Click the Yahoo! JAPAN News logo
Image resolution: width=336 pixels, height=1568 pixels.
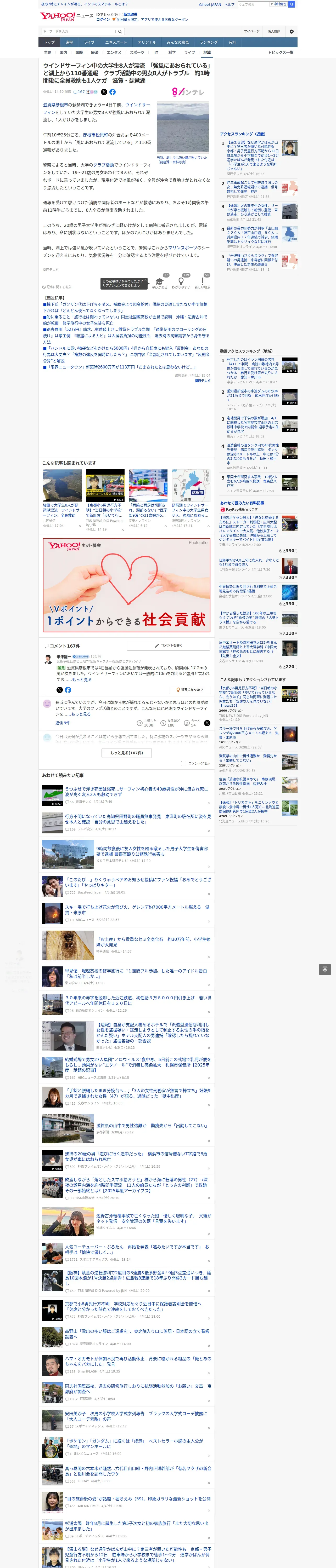66,16
